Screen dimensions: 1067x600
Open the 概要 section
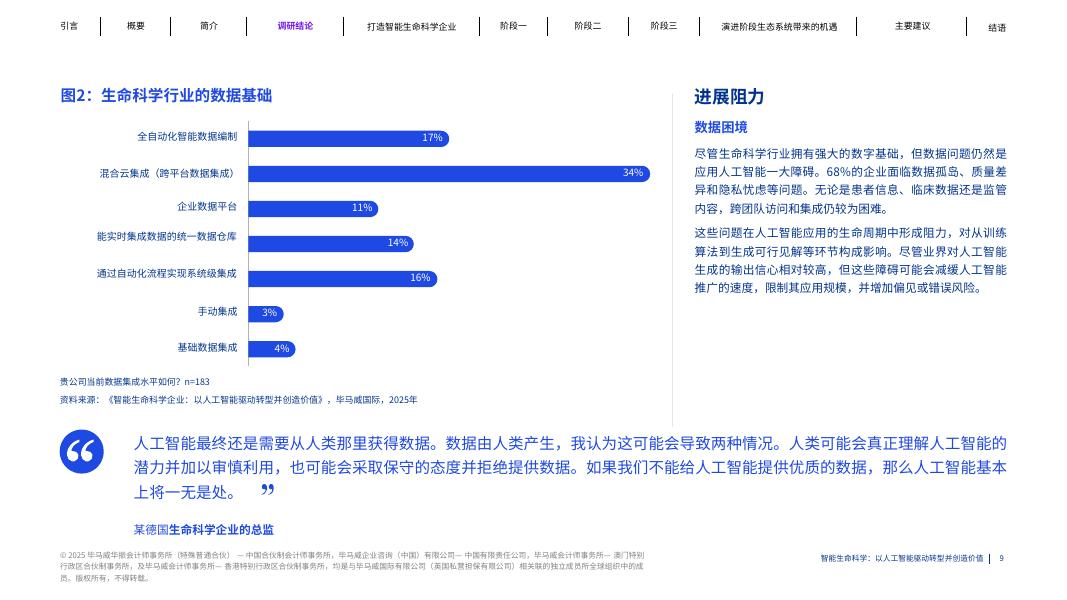coord(135,26)
